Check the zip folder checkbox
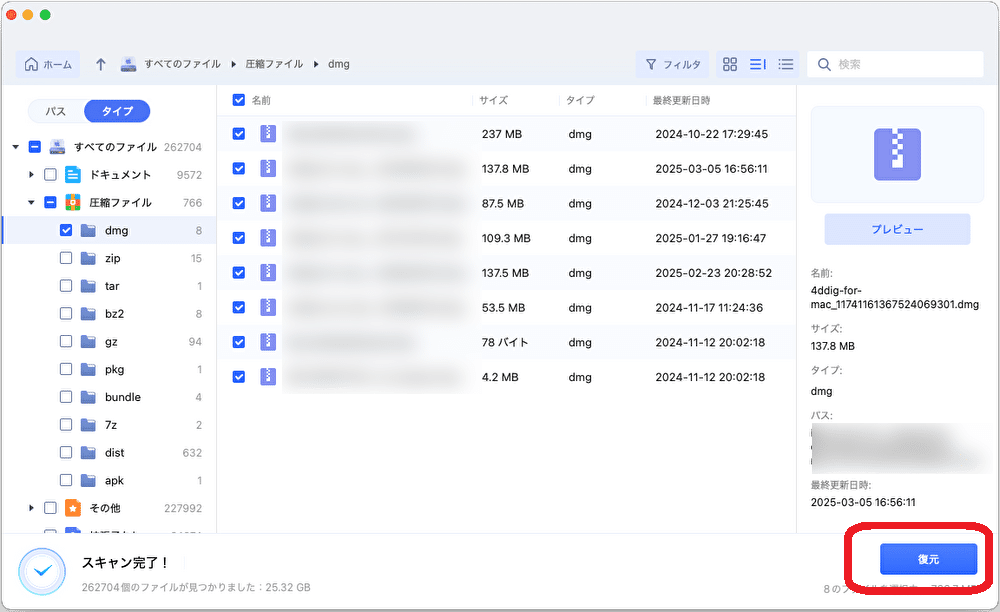Viewport: 1000px width, 612px height. click(x=64, y=257)
